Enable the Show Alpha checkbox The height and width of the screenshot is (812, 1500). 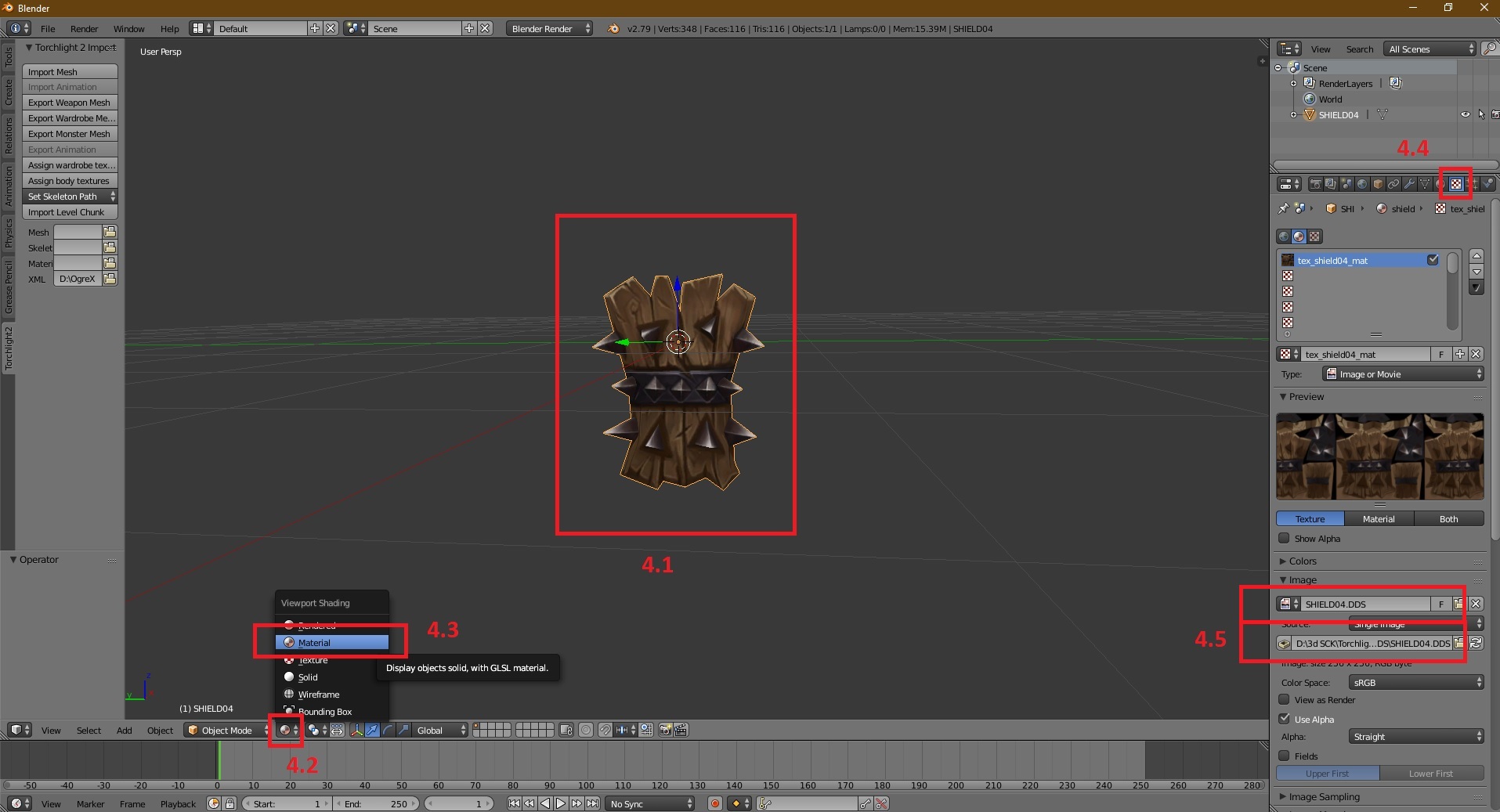tap(1284, 538)
